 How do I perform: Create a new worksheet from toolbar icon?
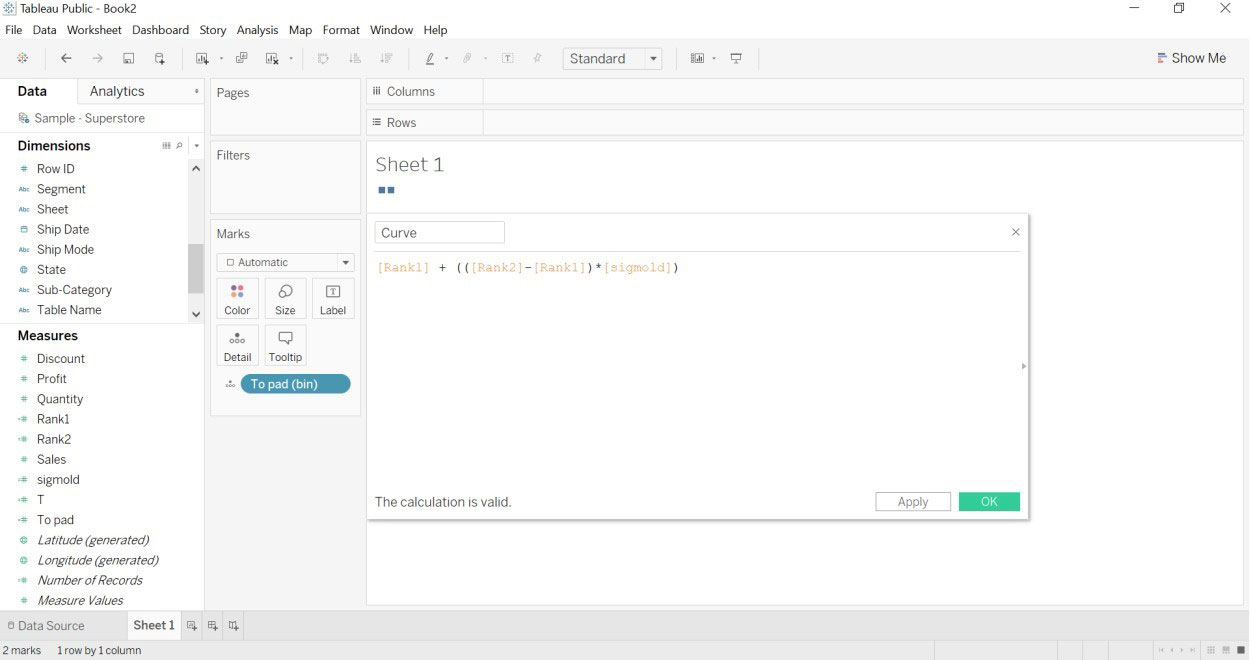203,59
